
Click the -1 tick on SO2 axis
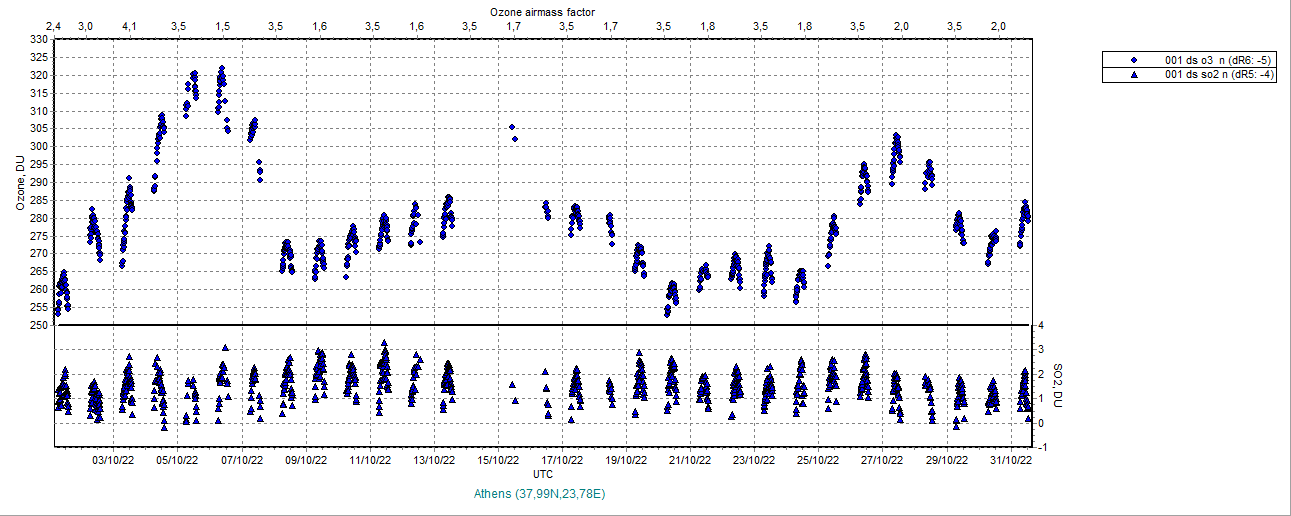tap(1041, 447)
